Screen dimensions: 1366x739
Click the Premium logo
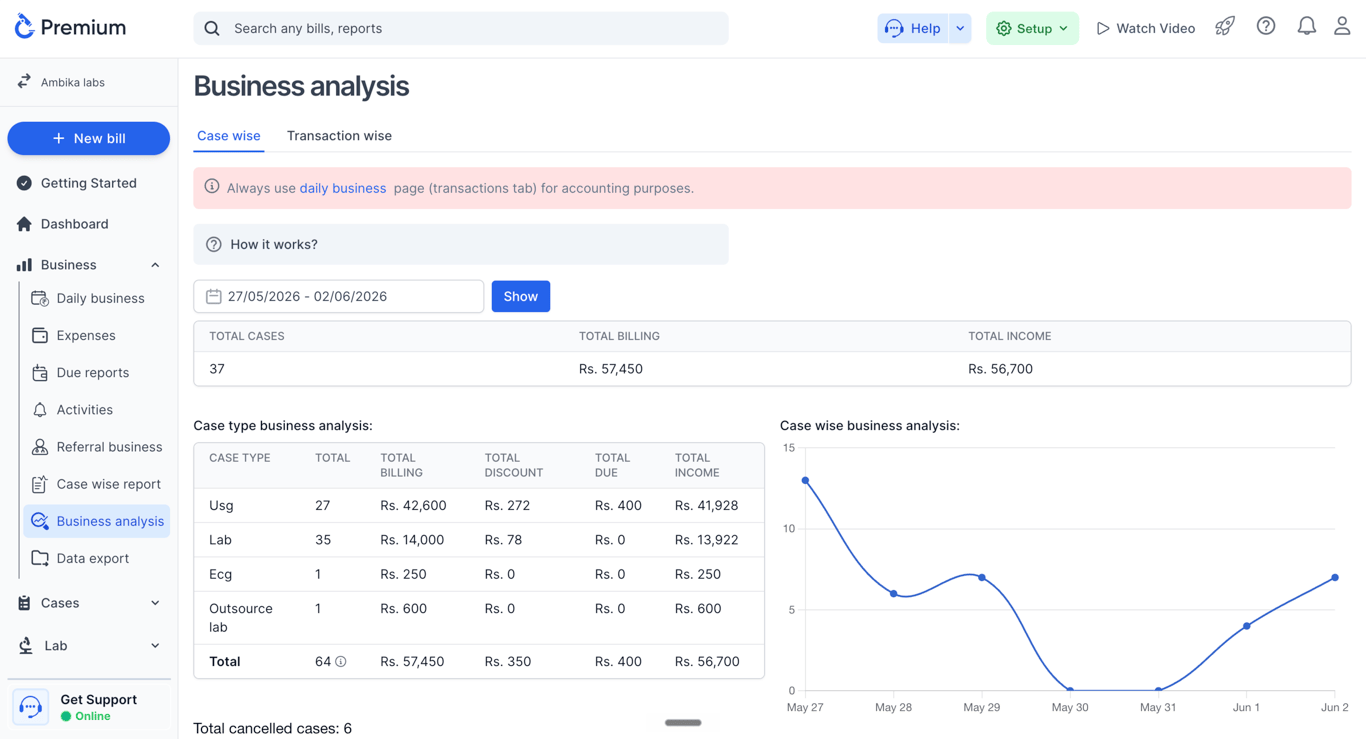pos(70,27)
